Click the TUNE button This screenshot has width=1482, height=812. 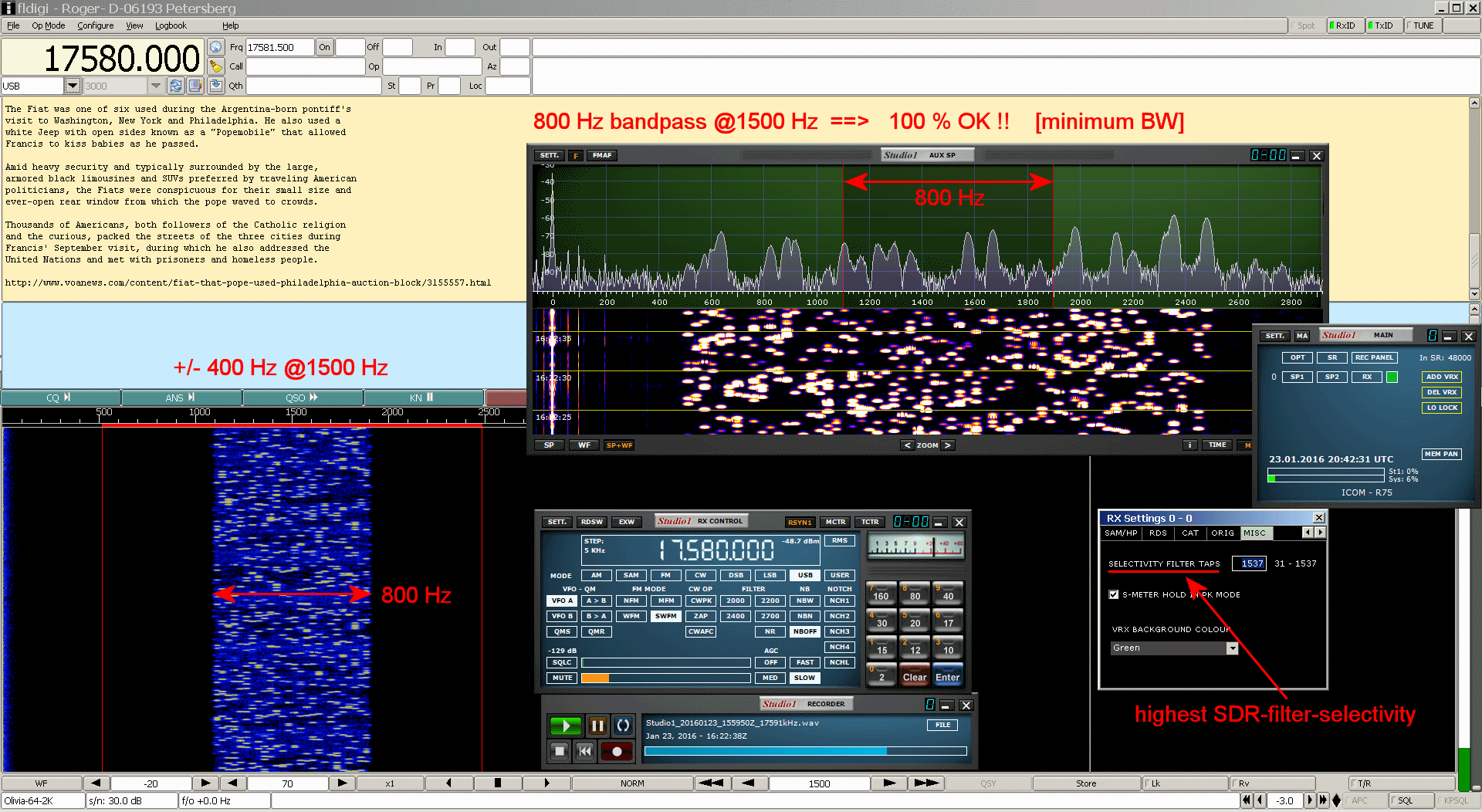[1422, 25]
